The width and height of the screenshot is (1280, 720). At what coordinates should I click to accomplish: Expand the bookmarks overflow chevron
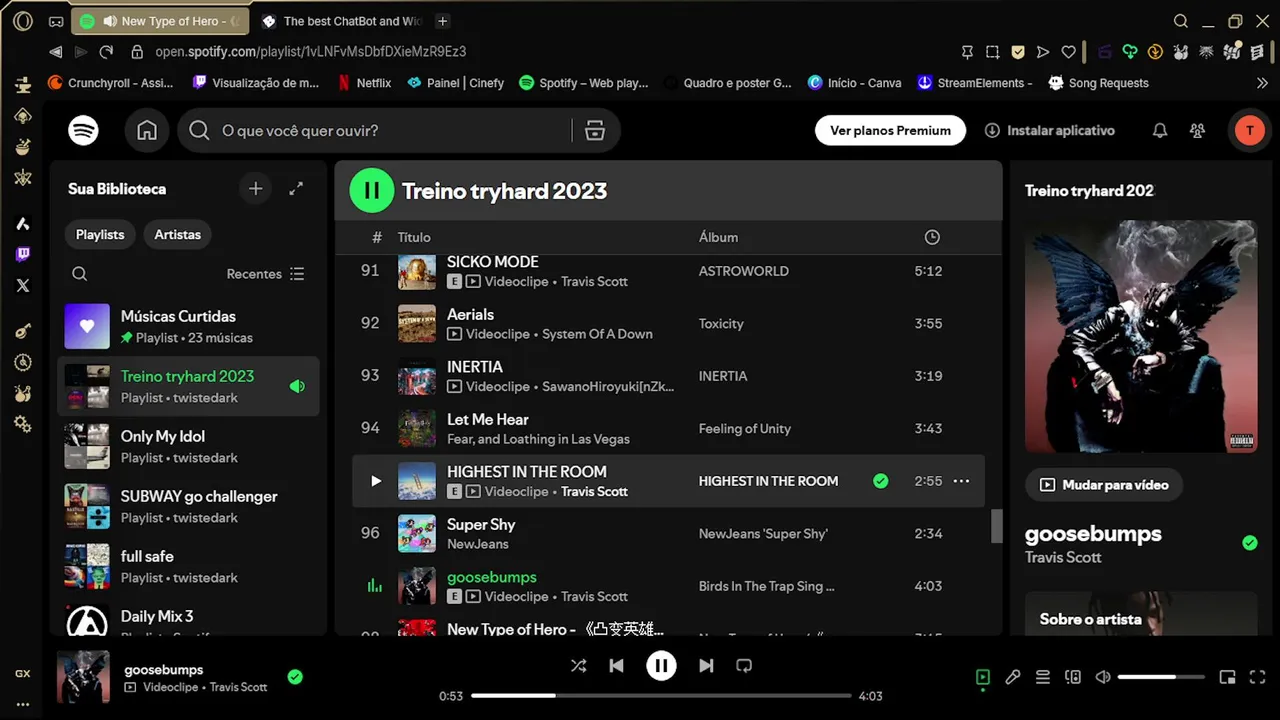(x=1262, y=83)
